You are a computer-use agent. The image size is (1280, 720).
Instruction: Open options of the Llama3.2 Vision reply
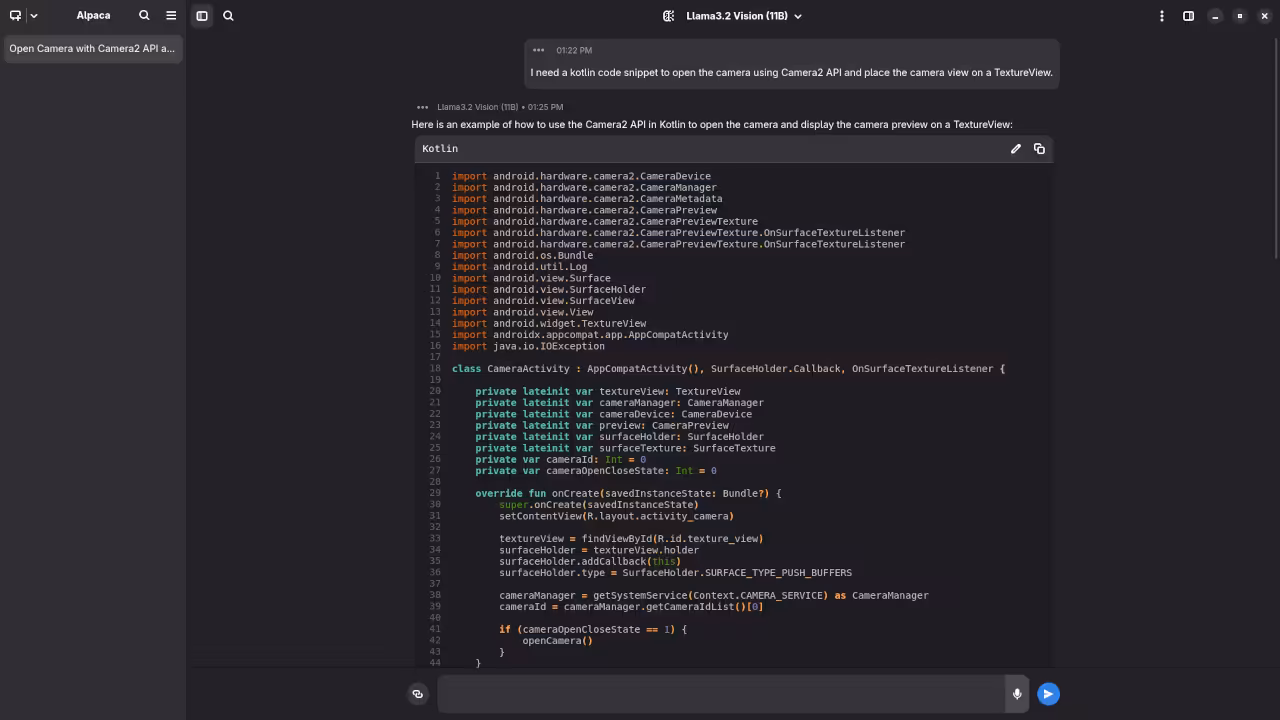click(422, 107)
